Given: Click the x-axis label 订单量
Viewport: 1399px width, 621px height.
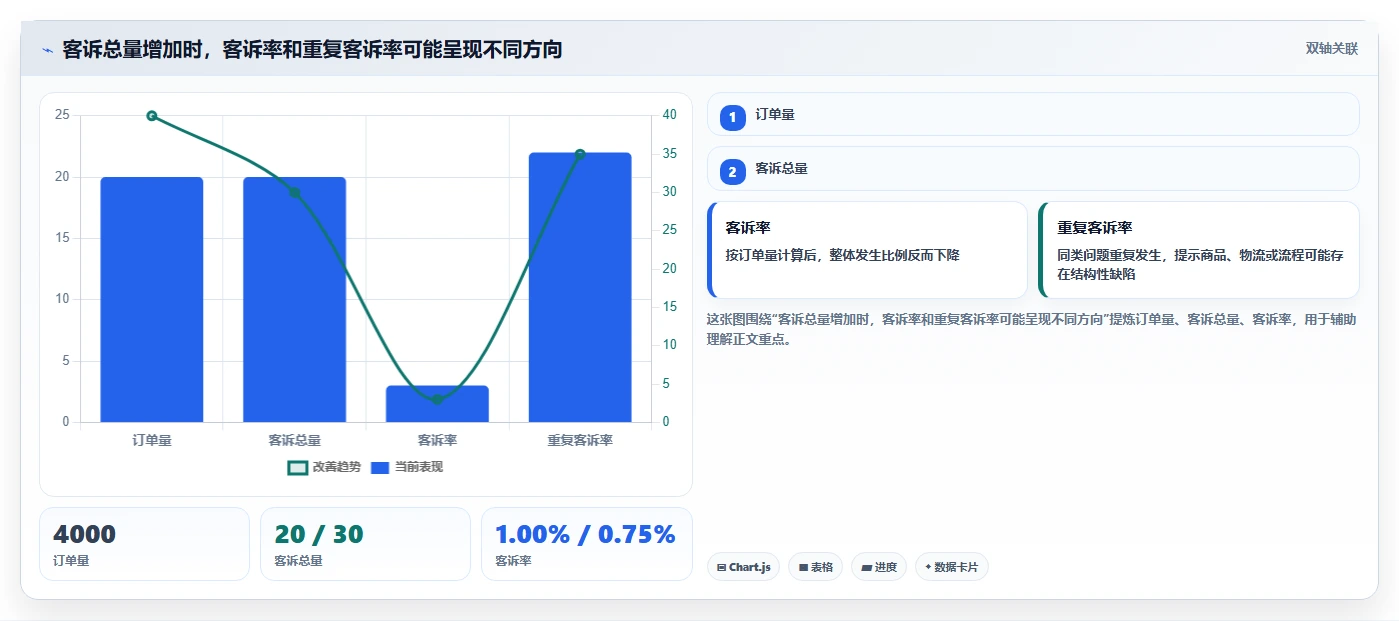Looking at the screenshot, I should tap(152, 440).
